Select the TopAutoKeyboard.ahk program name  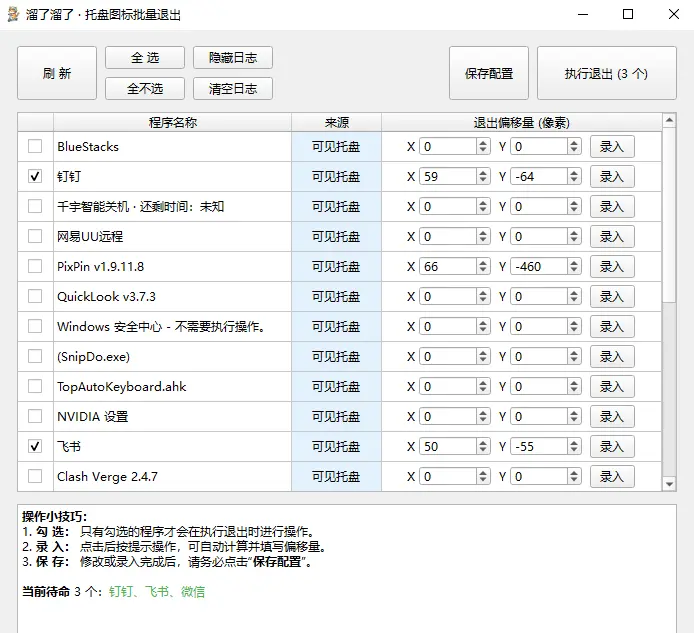(x=122, y=386)
